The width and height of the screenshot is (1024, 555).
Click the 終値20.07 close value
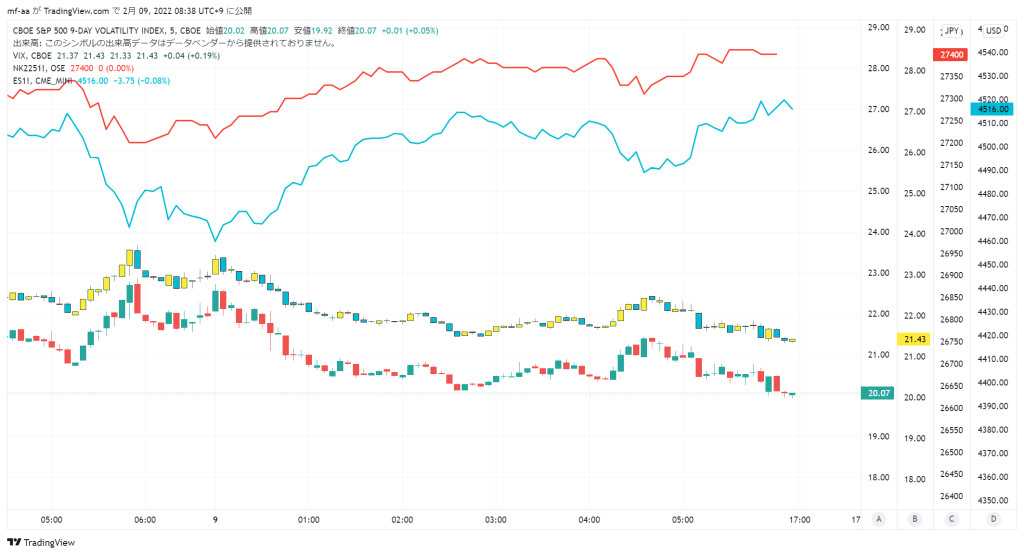[x=357, y=31]
